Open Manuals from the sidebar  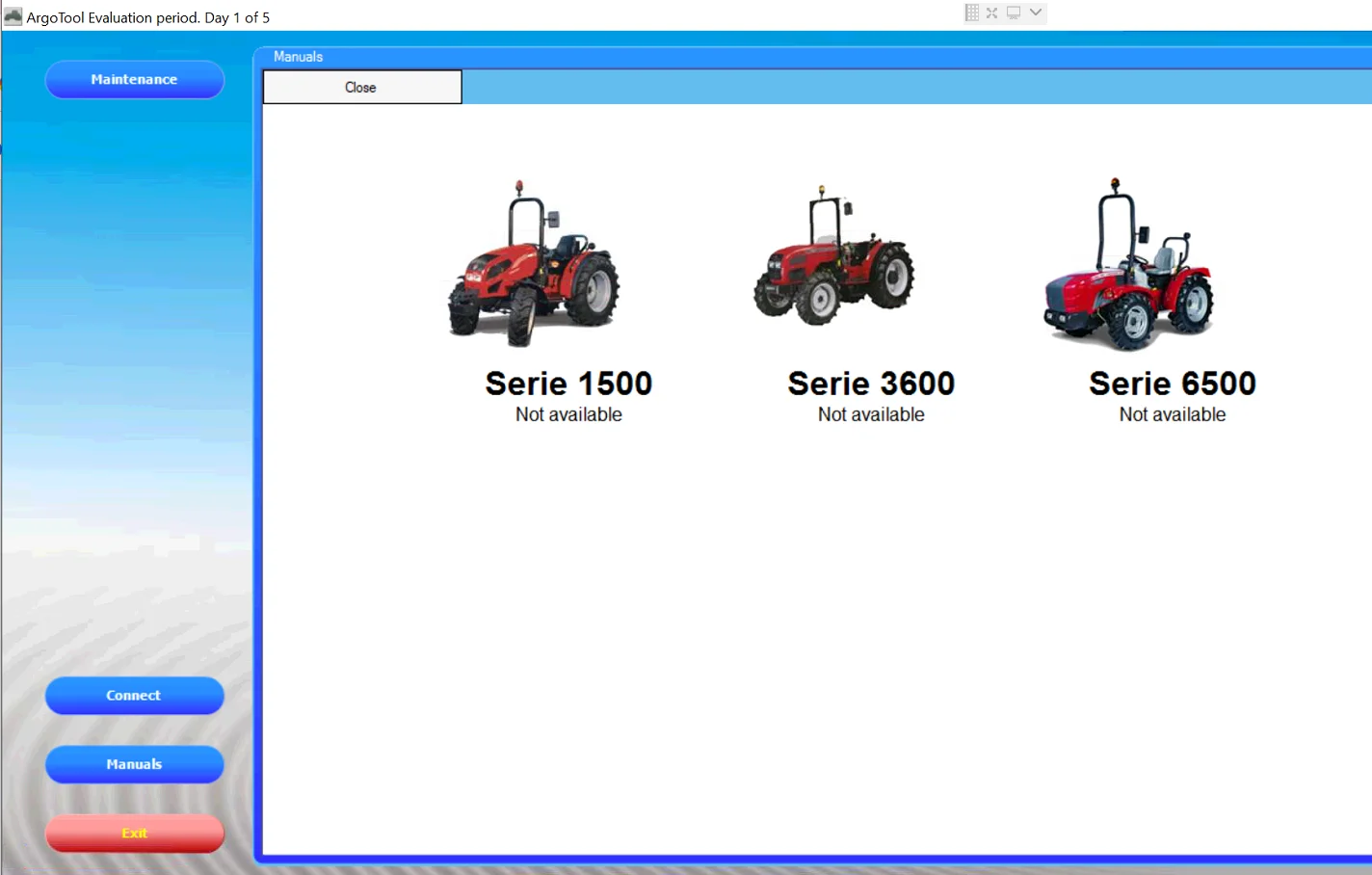[x=134, y=764]
